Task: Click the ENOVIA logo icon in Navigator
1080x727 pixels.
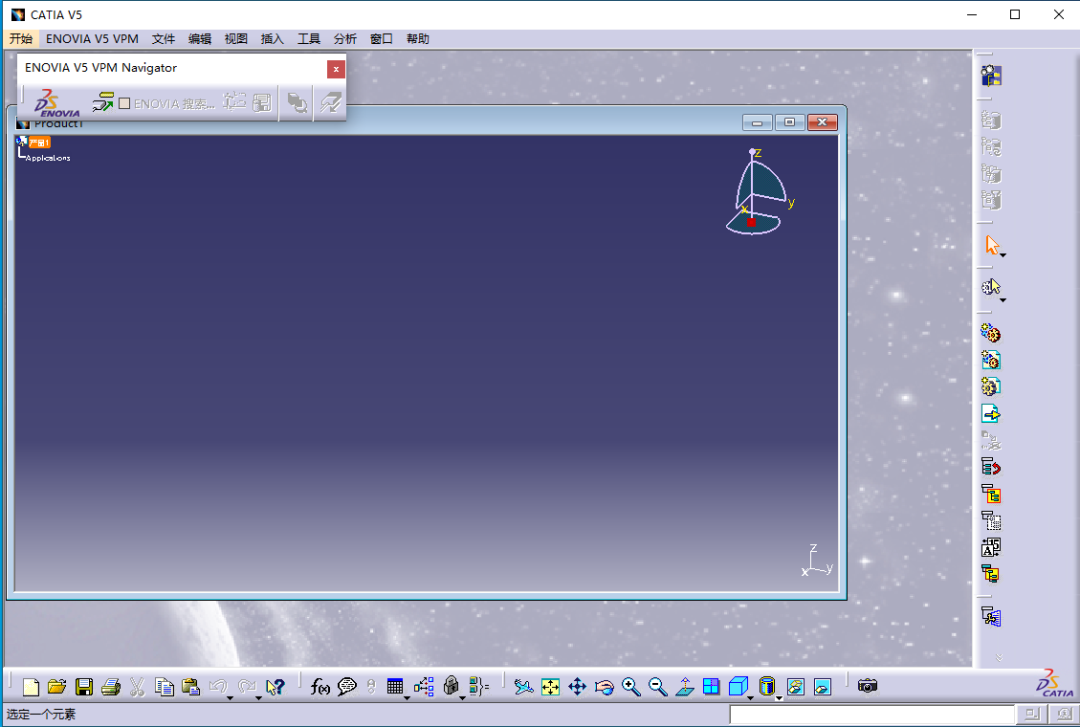Action: (57, 103)
